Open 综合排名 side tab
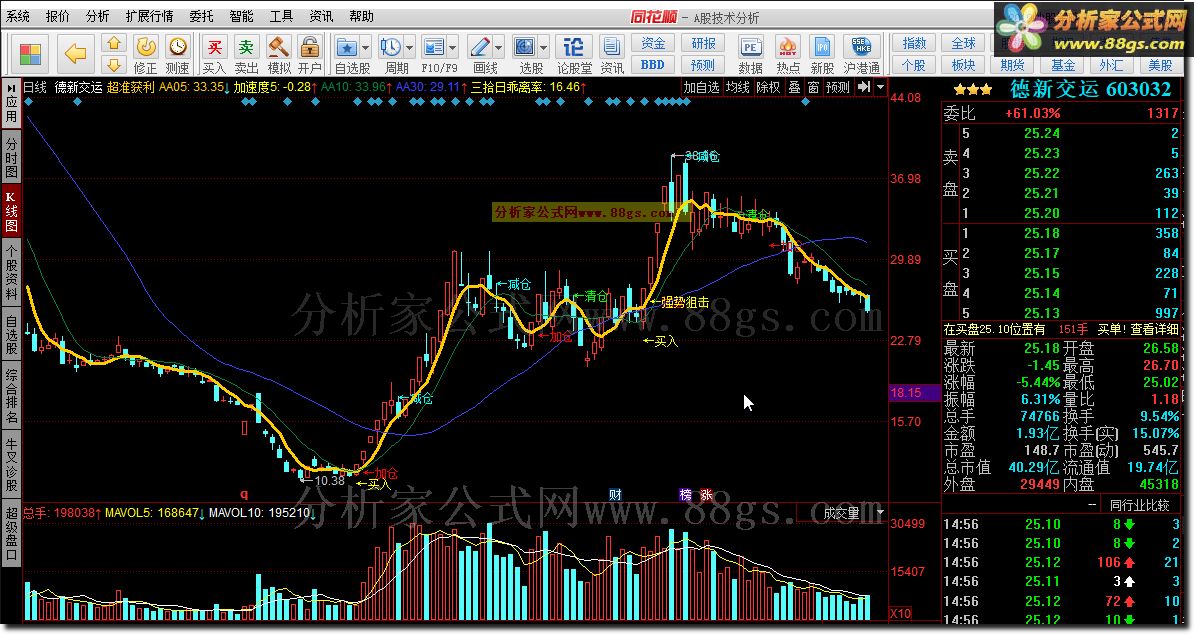The width and height of the screenshot is (1196, 635). pos(11,396)
